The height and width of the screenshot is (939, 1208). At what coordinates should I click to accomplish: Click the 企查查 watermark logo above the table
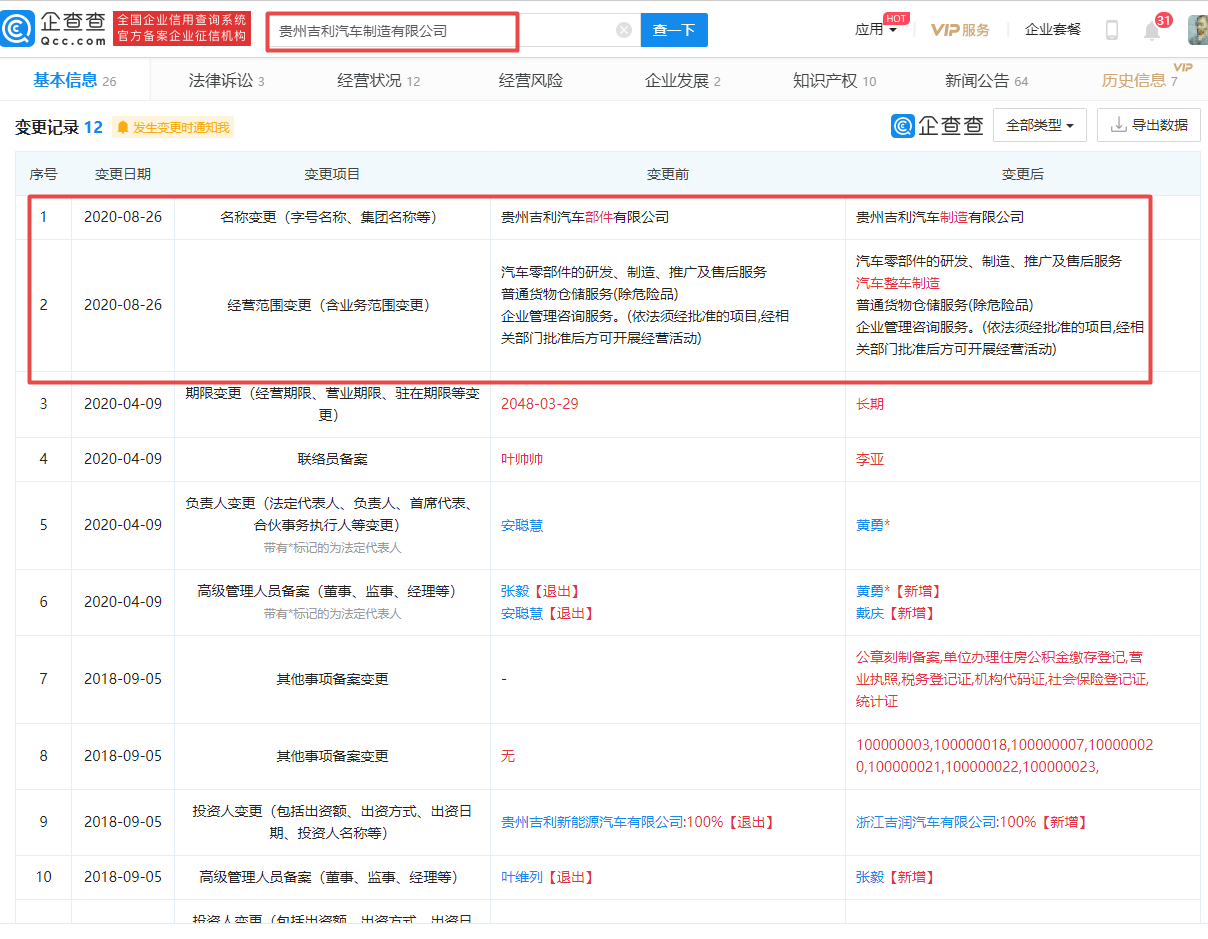point(937,125)
